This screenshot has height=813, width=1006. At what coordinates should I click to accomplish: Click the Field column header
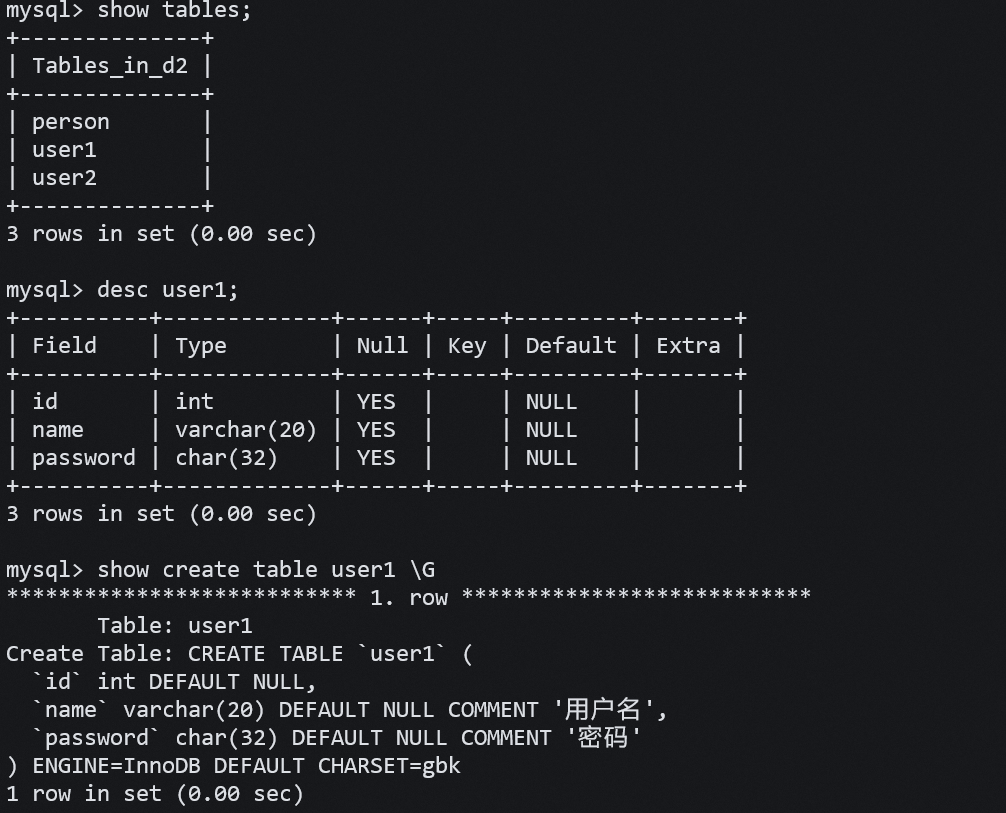click(x=64, y=346)
